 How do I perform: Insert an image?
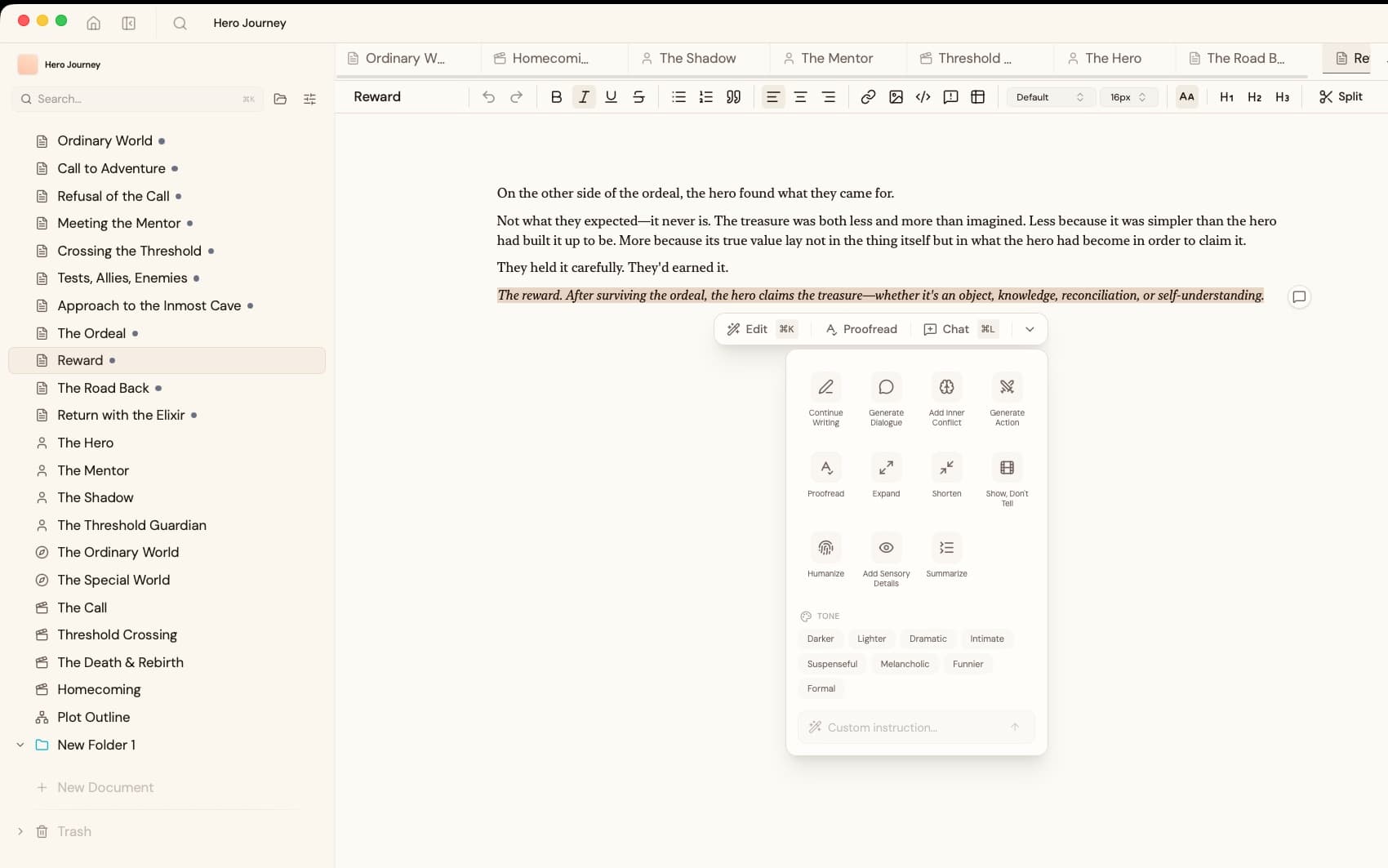click(896, 96)
